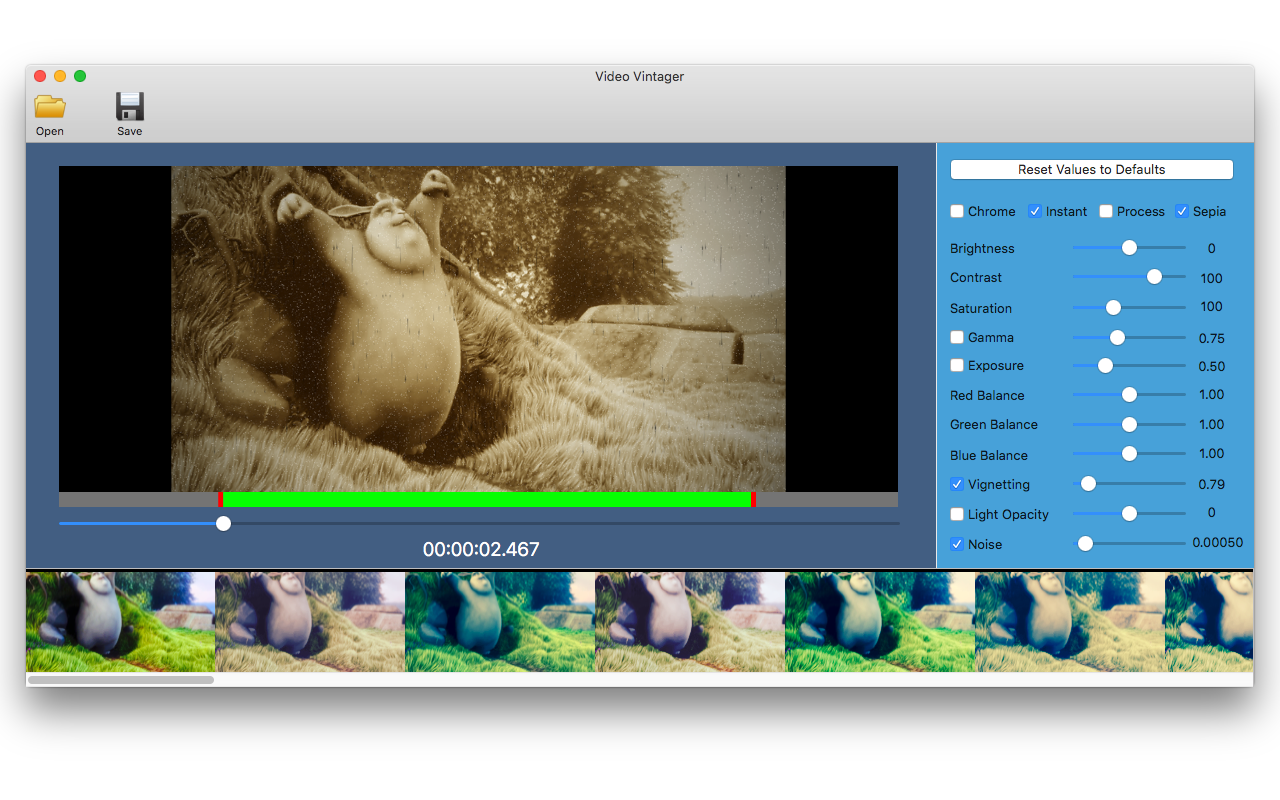Image resolution: width=1280 pixels, height=800 pixels.
Task: Click the sepia video preview frame
Action: coord(478,329)
